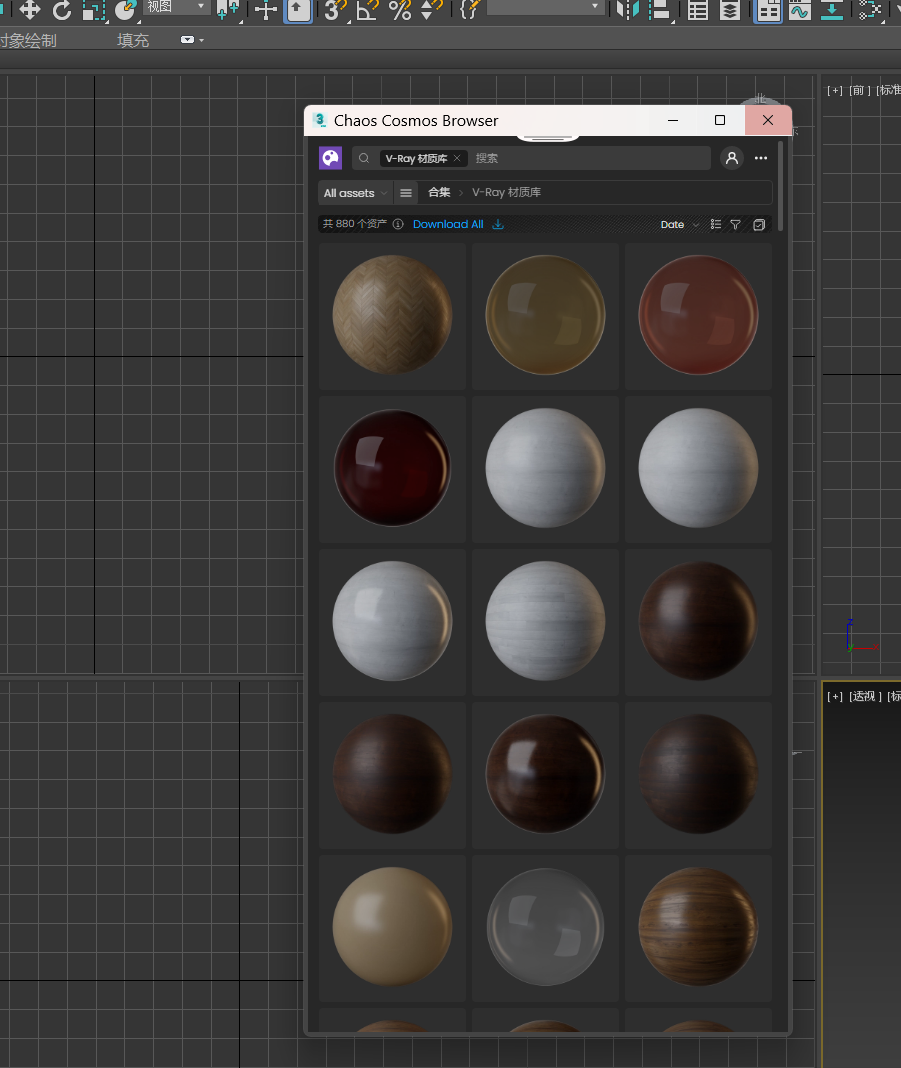
Task: Click the Chaos Cosmos logo icon
Action: coord(330,158)
